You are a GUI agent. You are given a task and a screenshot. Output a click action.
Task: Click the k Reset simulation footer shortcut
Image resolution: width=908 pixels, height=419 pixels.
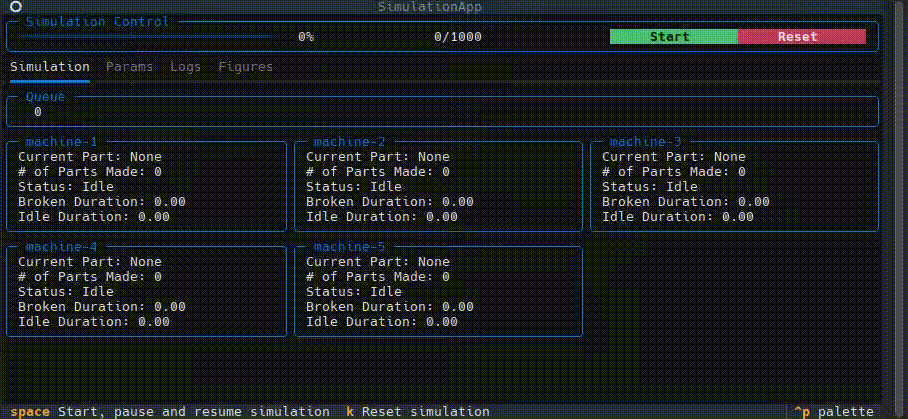click(418, 412)
